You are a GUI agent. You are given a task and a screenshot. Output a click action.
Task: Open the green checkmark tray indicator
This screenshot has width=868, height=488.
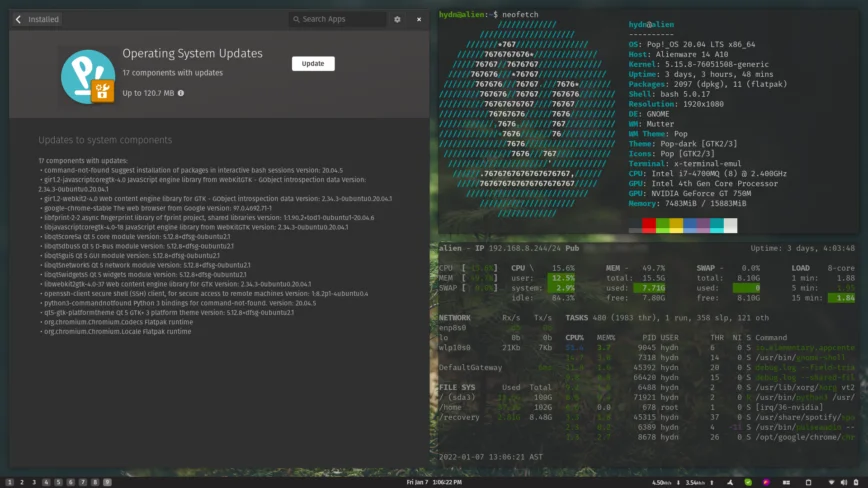point(748,482)
